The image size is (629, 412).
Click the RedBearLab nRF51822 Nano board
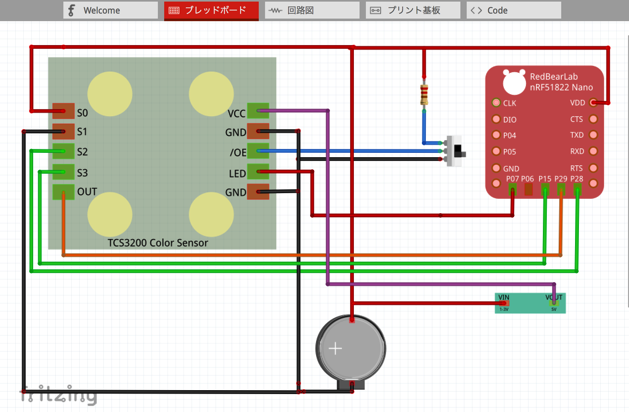[544, 132]
